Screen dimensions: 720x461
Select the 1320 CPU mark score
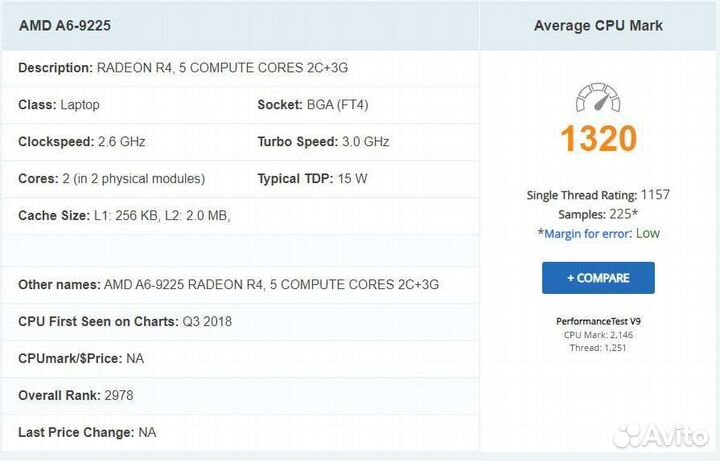coord(598,138)
